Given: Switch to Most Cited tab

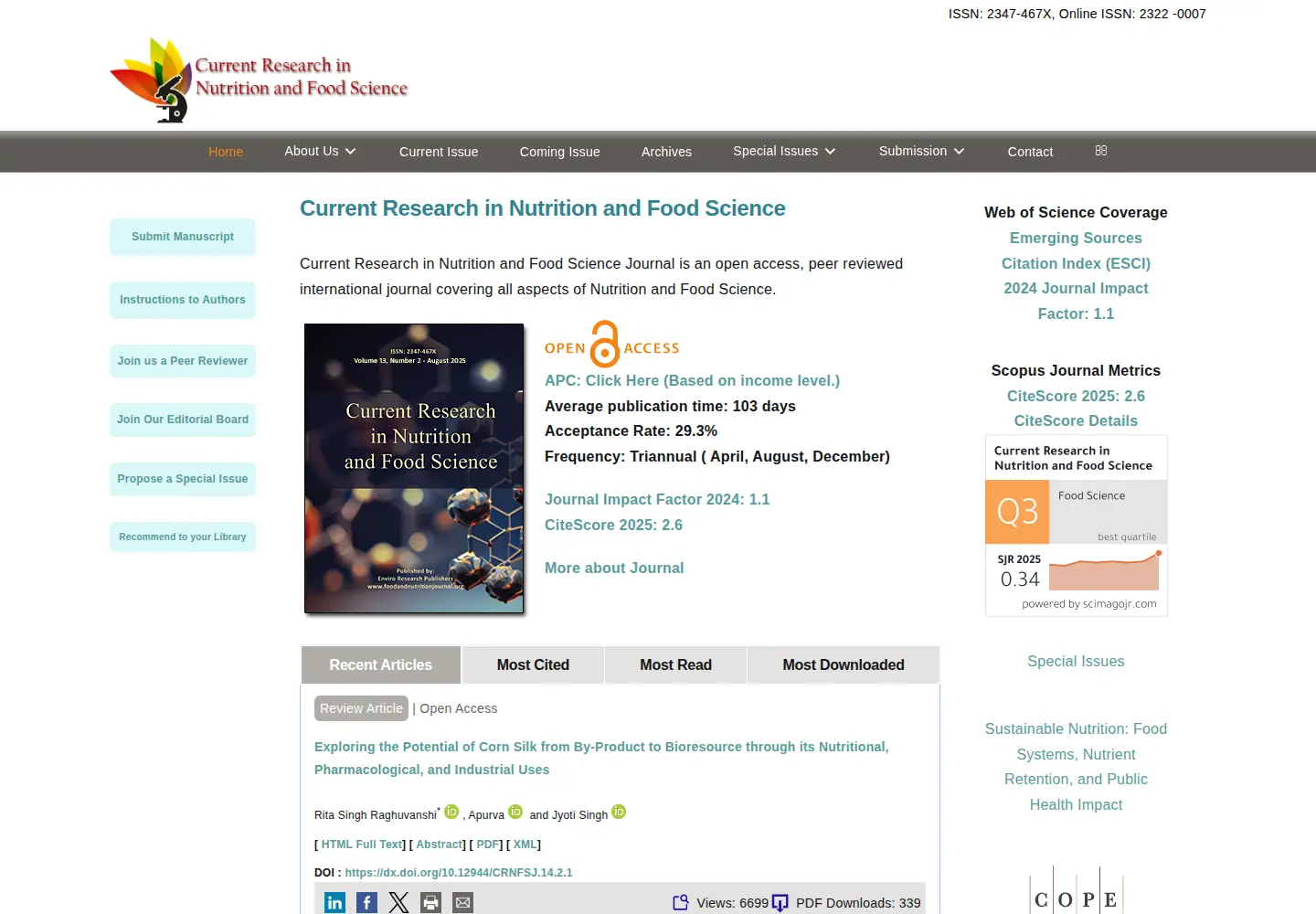Looking at the screenshot, I should [x=533, y=664].
